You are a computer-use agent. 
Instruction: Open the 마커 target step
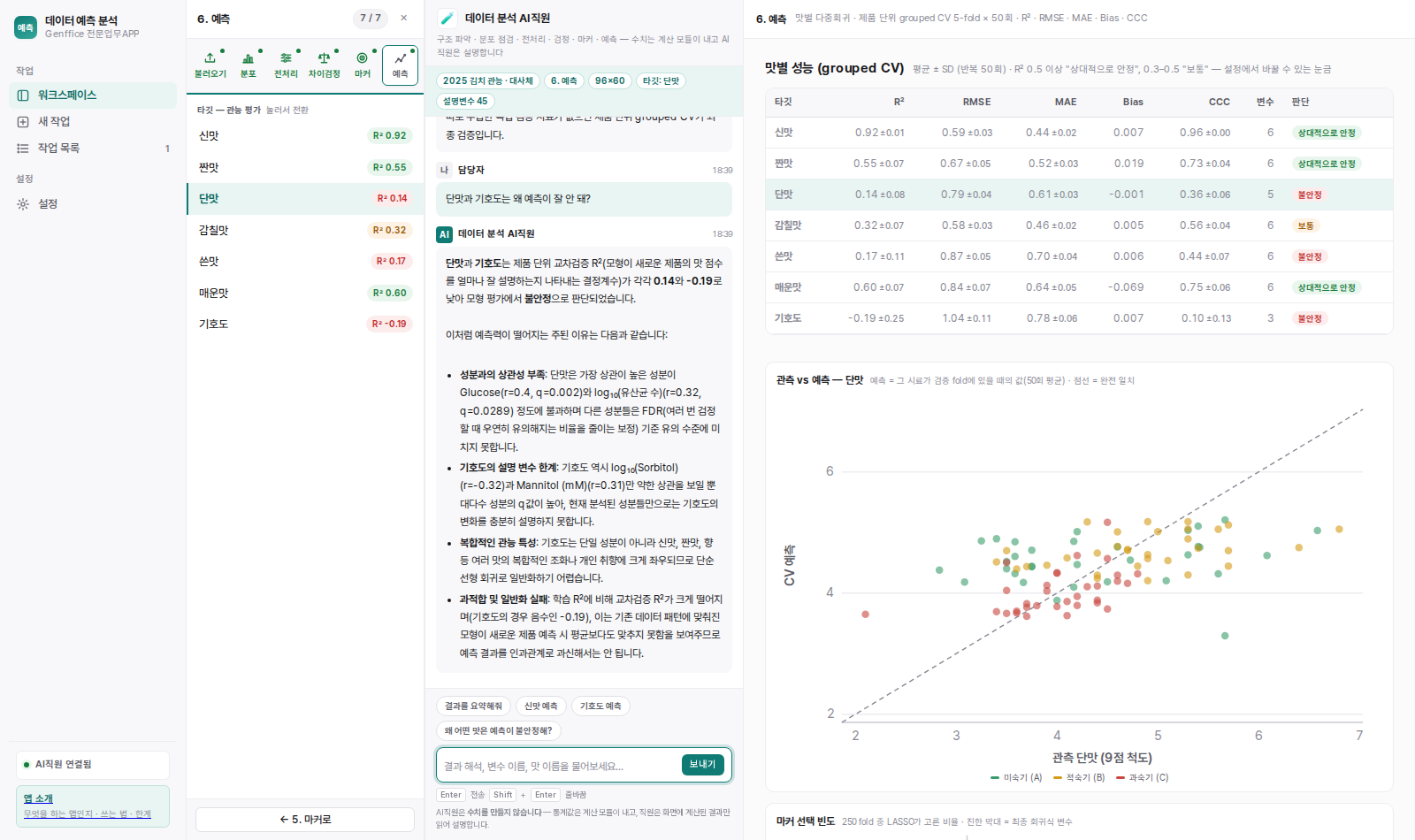pos(363,65)
